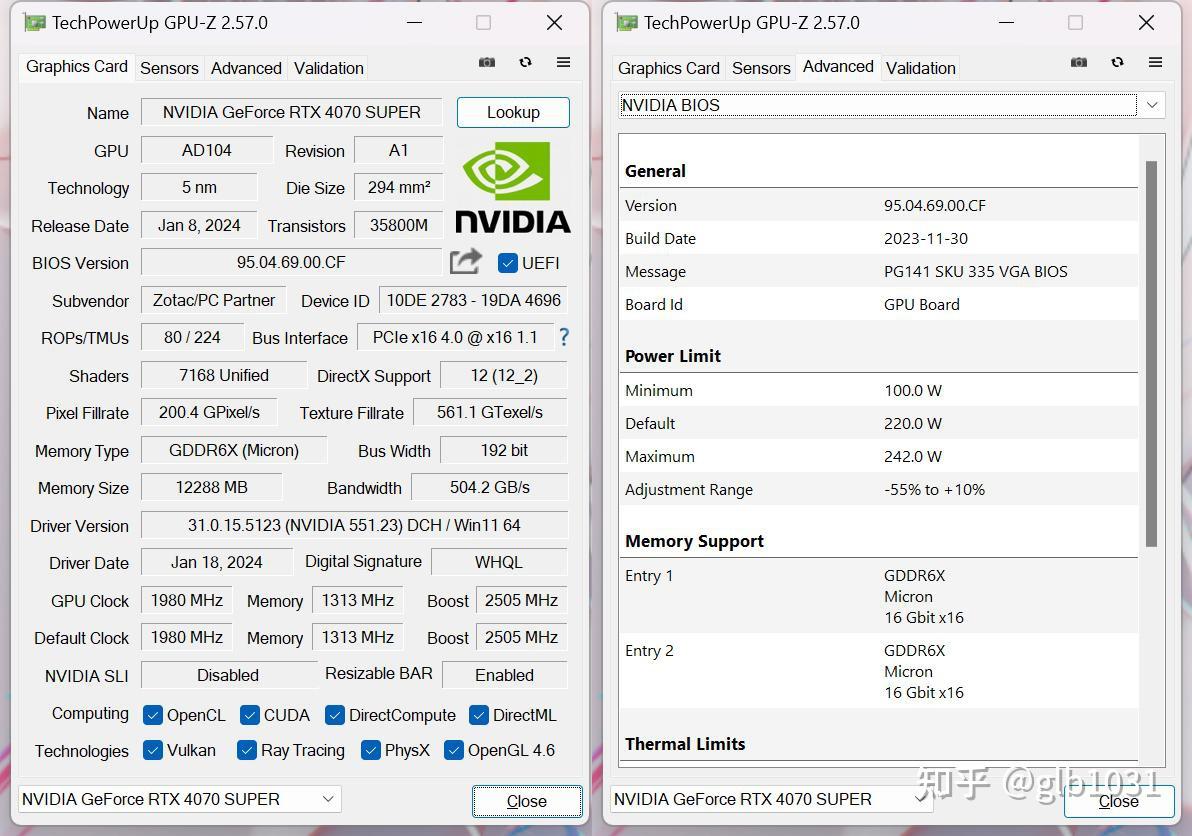The width and height of the screenshot is (1192, 836).
Task: Open the hamburger menu in left GPU-Z window
Action: pyautogui.click(x=563, y=62)
